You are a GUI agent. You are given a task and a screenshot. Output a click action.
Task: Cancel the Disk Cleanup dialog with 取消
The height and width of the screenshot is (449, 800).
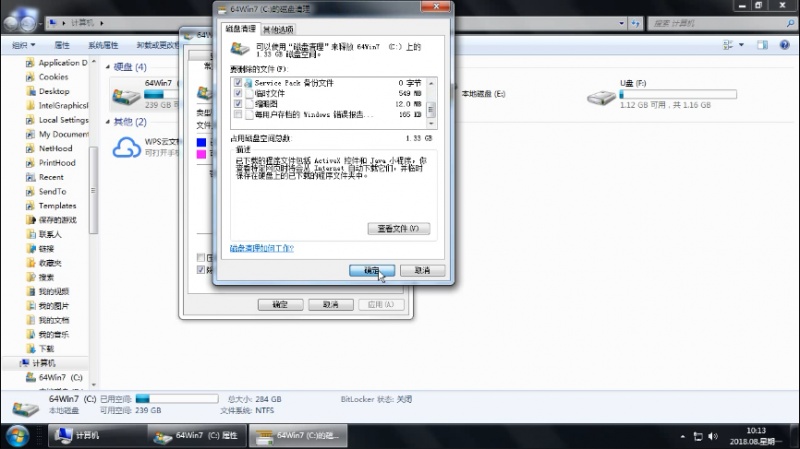(422, 270)
